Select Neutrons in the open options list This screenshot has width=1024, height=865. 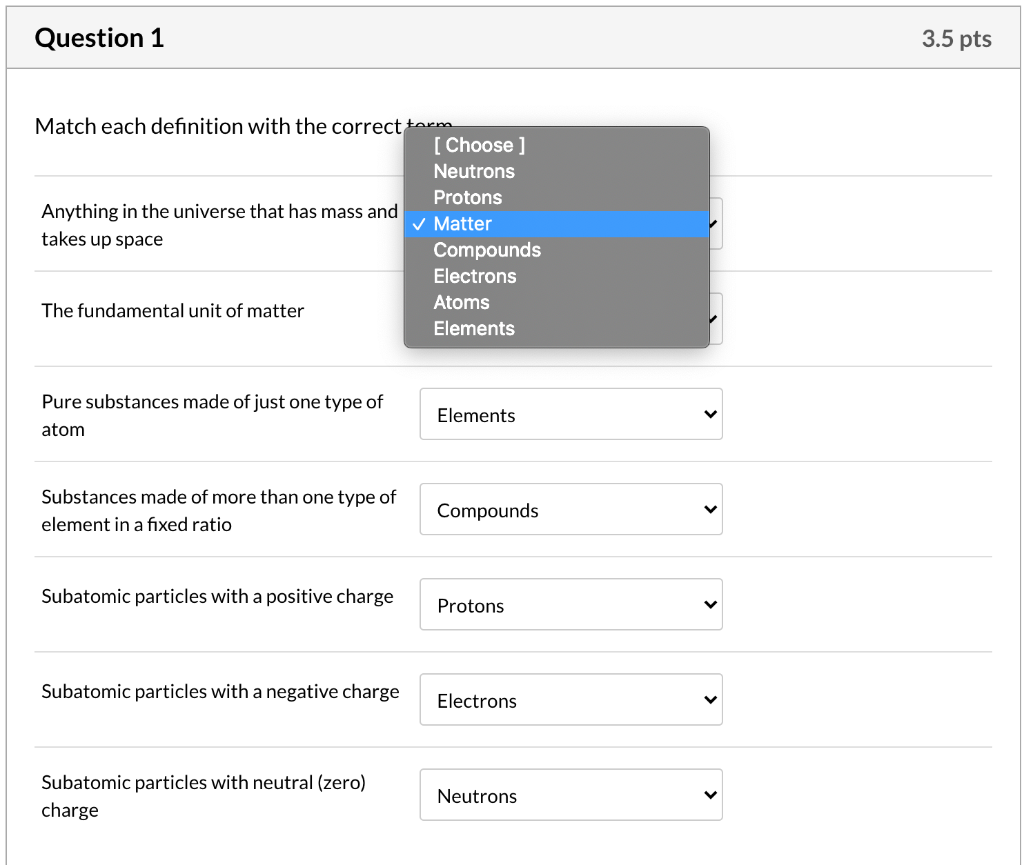click(474, 171)
